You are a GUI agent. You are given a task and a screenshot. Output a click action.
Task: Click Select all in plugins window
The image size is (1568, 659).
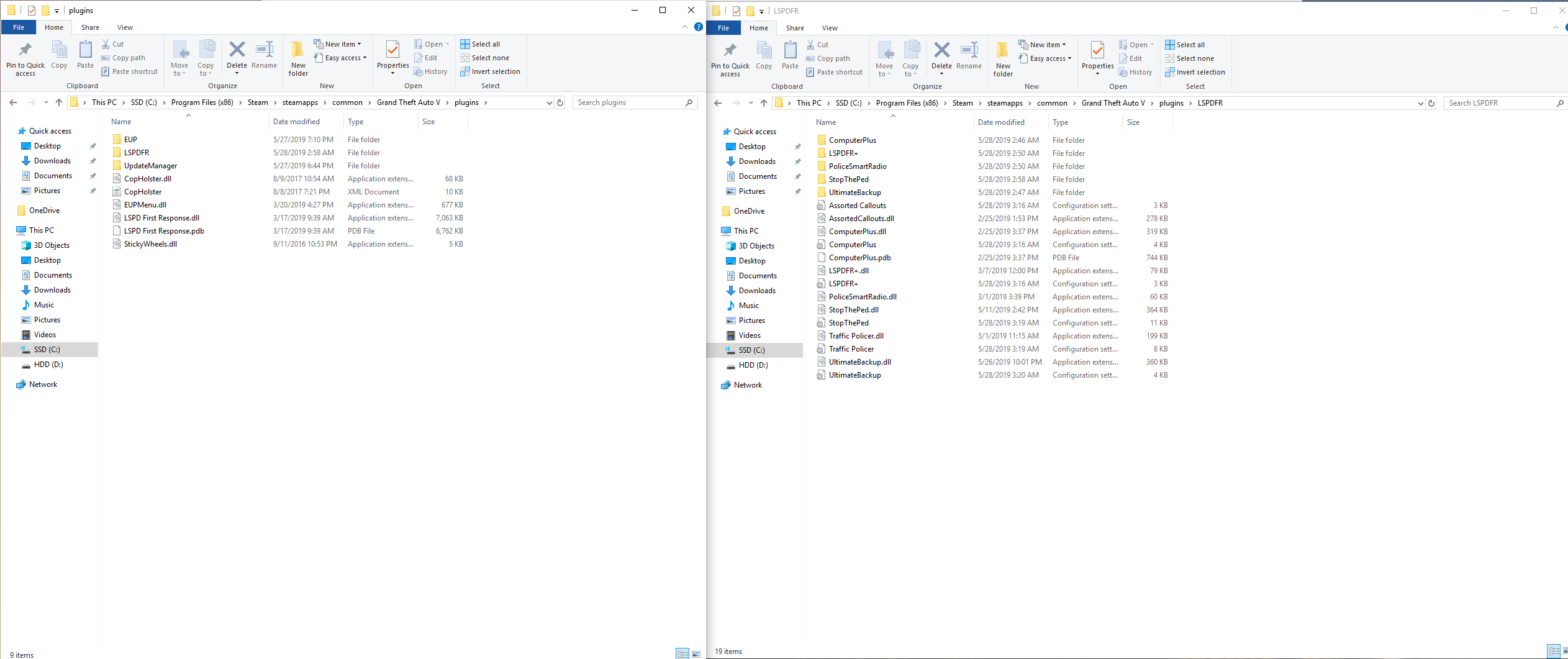480,44
